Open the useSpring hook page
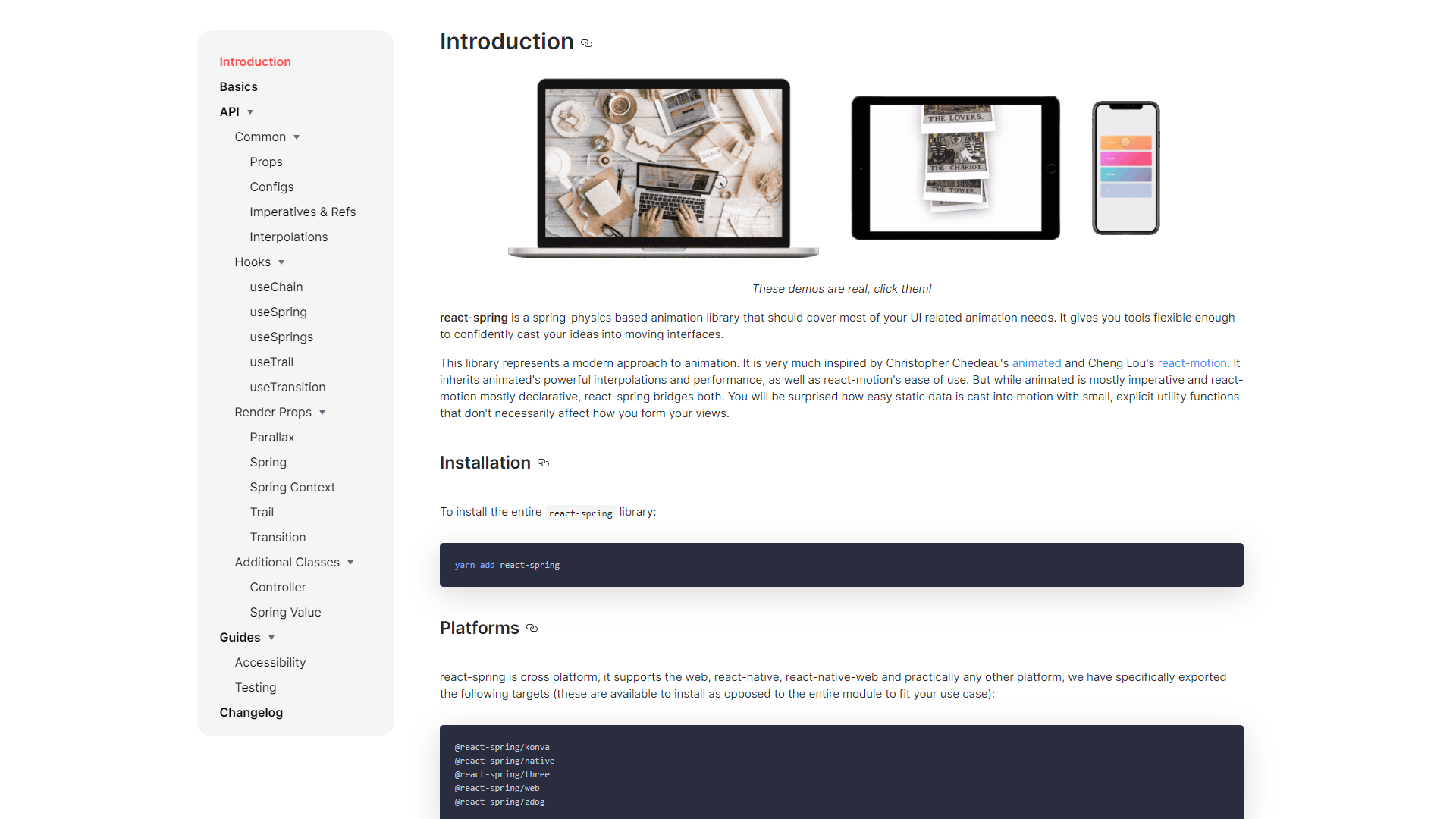The height and width of the screenshot is (819, 1456). (x=278, y=312)
